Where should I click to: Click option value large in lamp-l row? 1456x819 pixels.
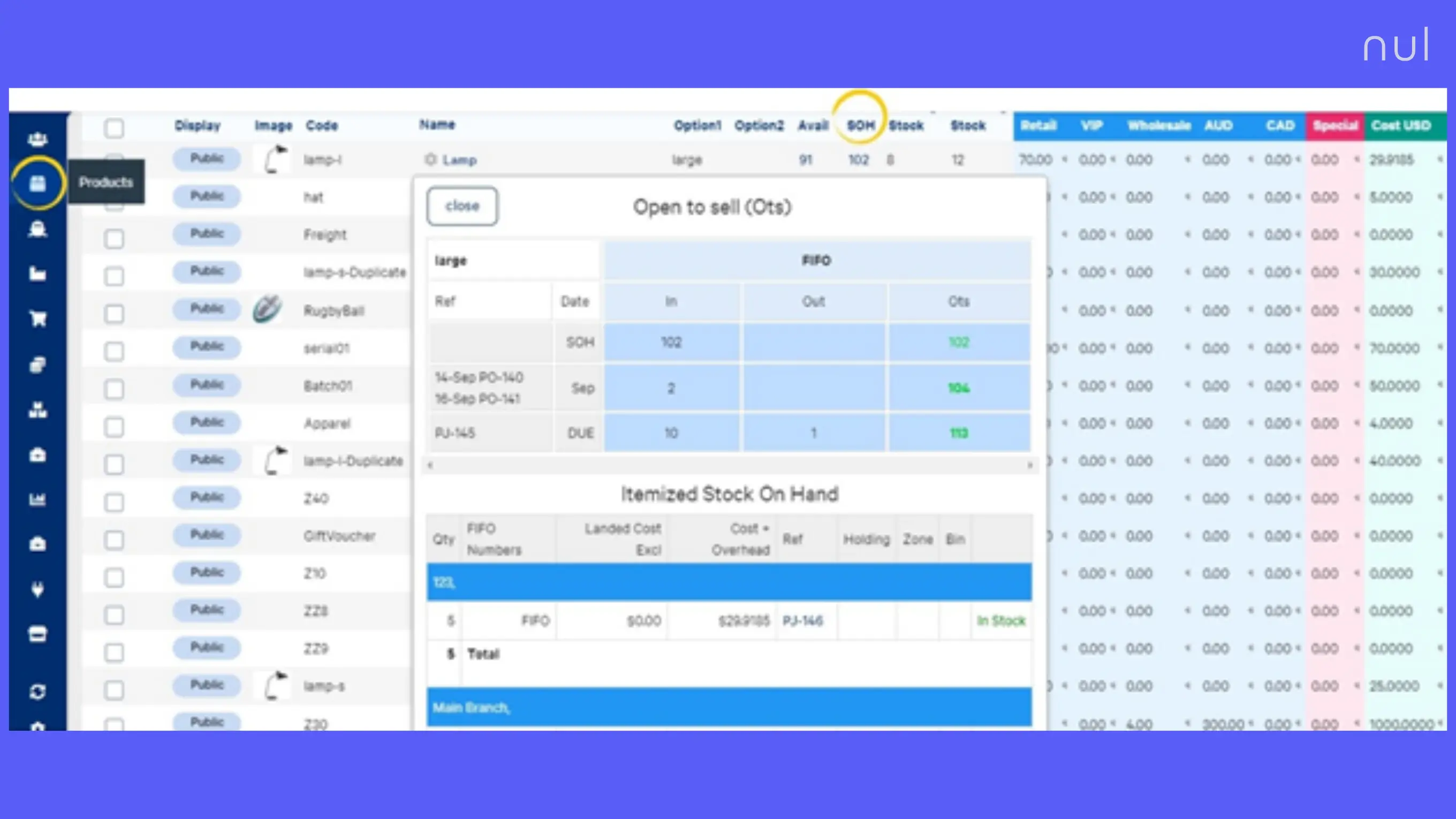coord(687,161)
